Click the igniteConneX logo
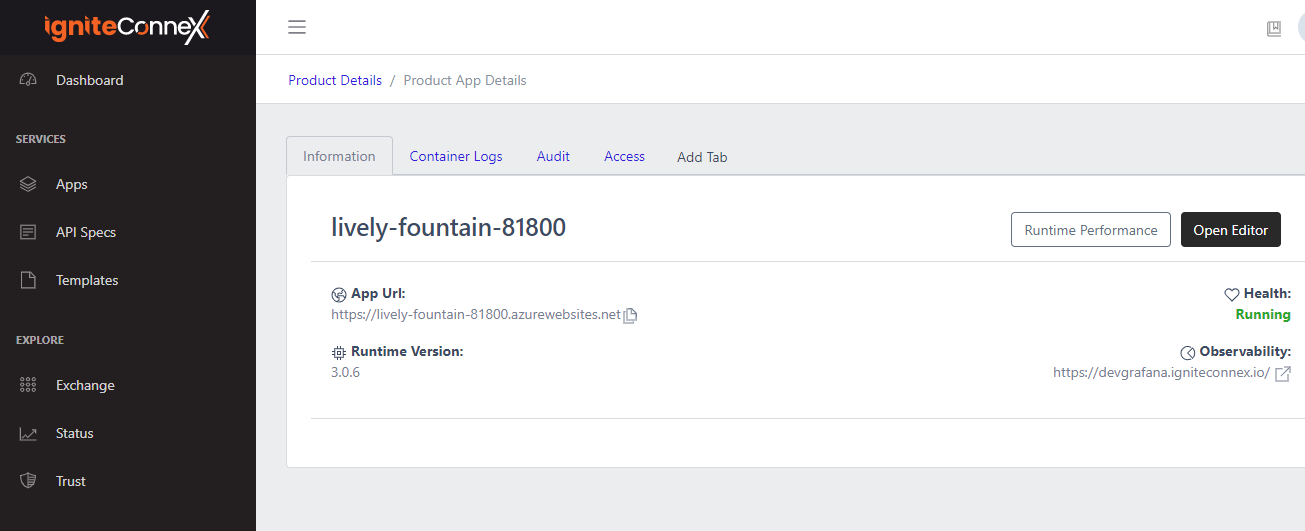The image size is (1305, 531). click(127, 28)
